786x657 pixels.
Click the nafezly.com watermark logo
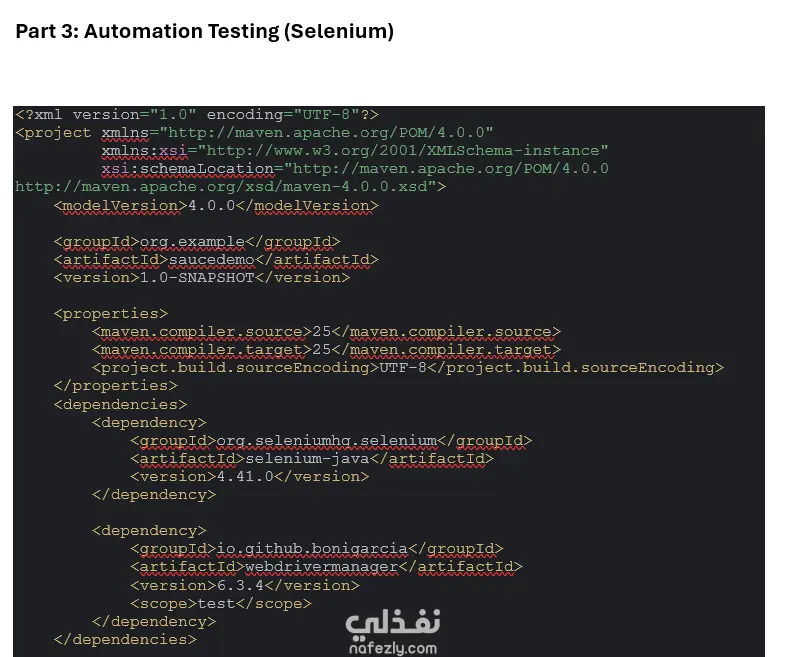click(x=393, y=632)
